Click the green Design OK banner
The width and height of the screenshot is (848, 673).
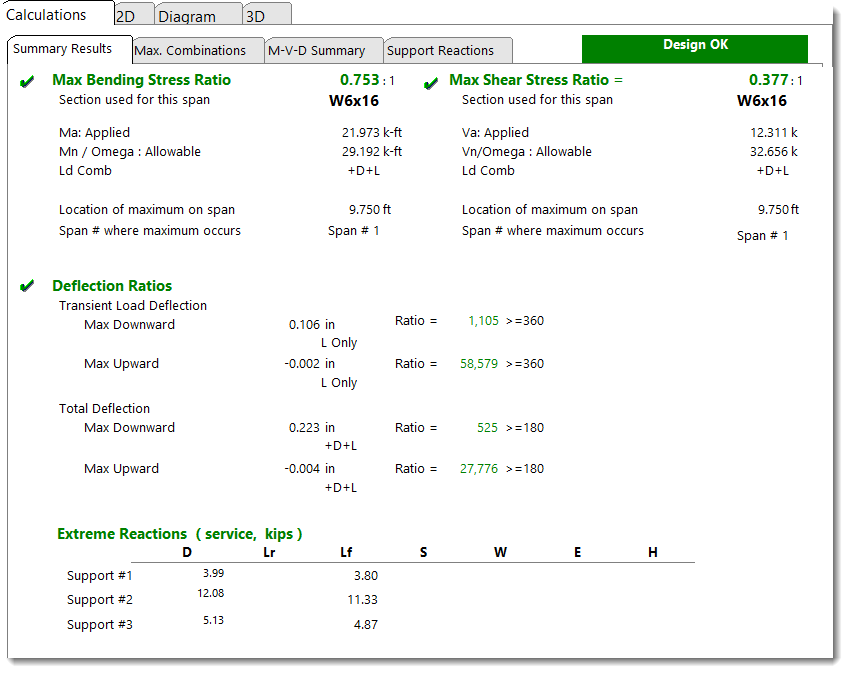pyautogui.click(x=695, y=49)
